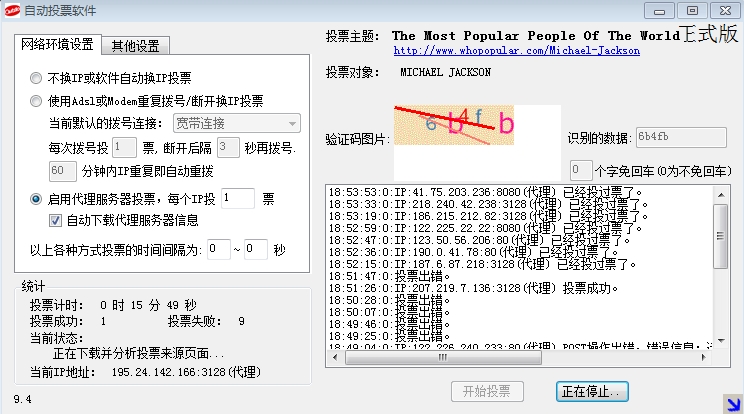
Task: Select no IP change voting radio option
Action: [x=36, y=78]
